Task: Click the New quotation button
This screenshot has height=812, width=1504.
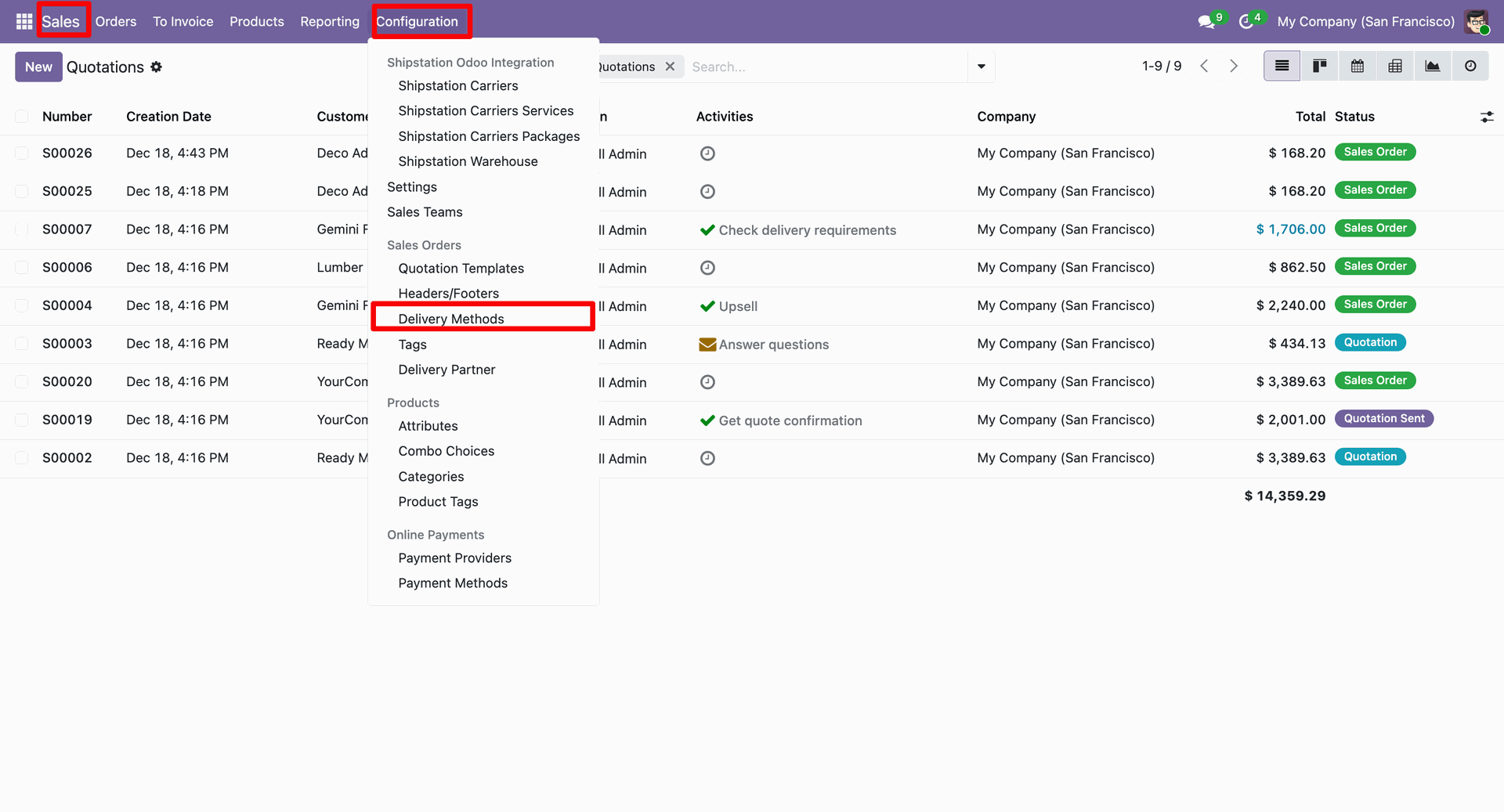Action: (38, 67)
